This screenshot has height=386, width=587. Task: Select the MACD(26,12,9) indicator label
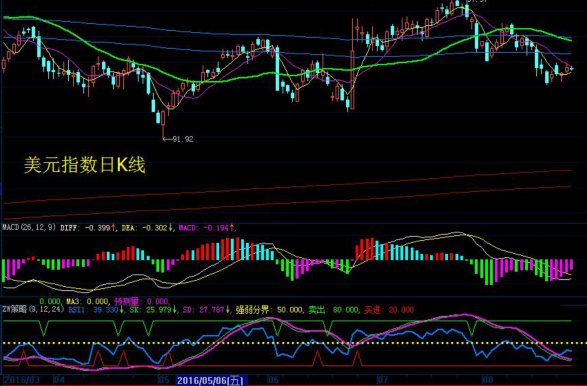coord(29,227)
